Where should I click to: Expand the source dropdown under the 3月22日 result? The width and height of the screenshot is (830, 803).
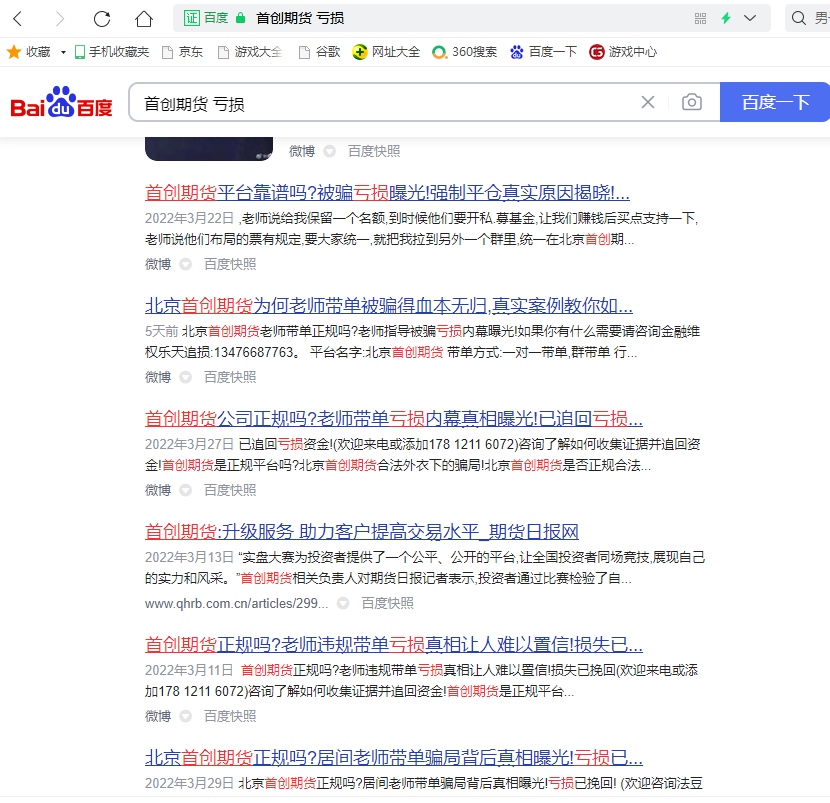point(185,264)
